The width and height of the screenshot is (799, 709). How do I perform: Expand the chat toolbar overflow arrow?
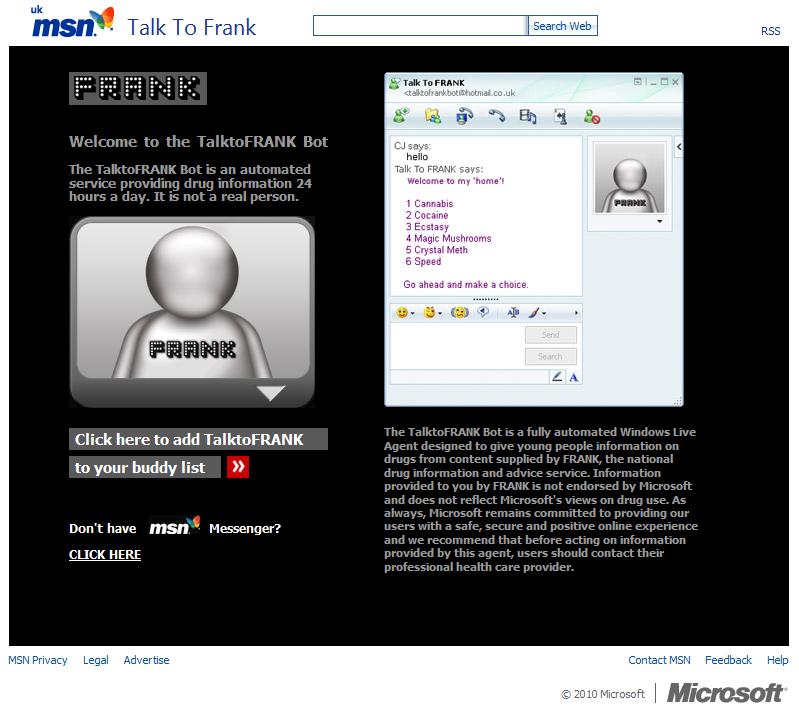point(576,313)
